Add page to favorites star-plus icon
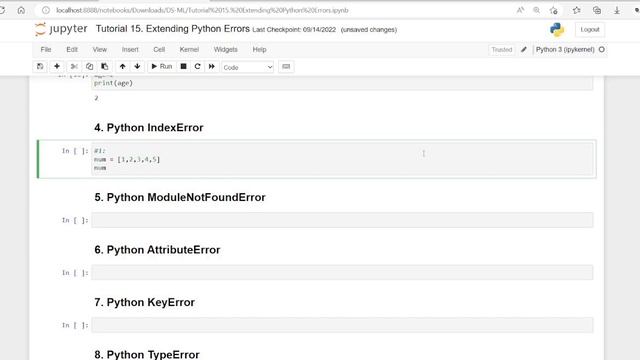 554,10
